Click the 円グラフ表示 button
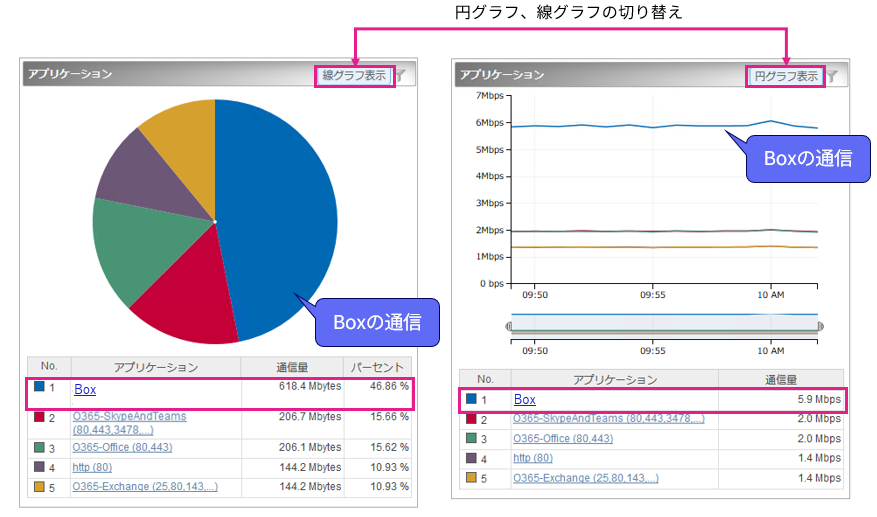877x517 pixels. click(785, 76)
